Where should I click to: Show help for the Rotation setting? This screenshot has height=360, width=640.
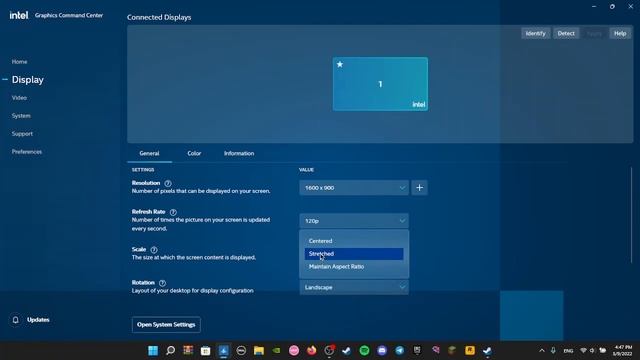click(x=162, y=283)
